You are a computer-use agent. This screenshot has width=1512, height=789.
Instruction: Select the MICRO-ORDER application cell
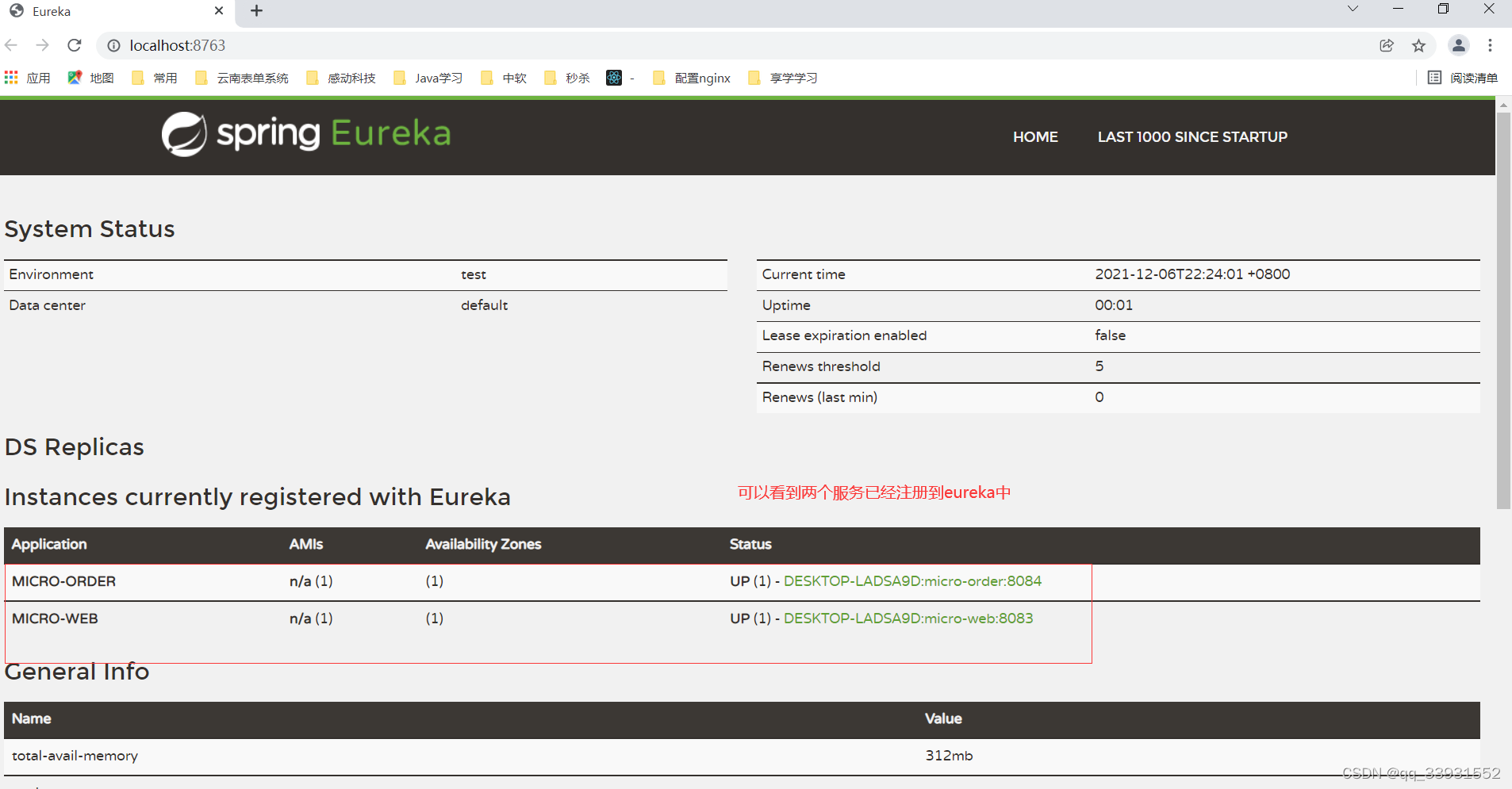tap(63, 581)
